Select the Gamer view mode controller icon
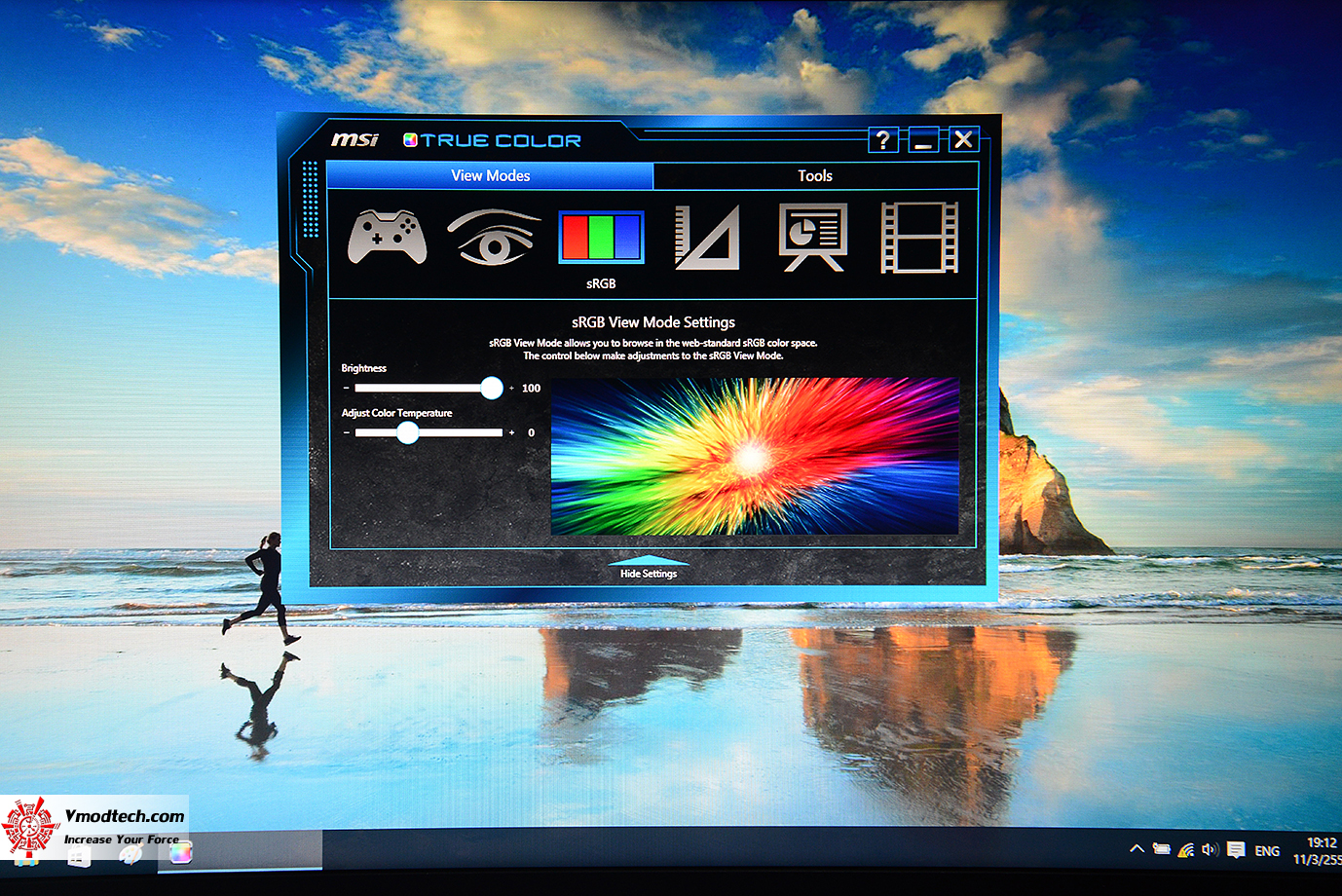The width and height of the screenshot is (1342, 896). pos(388,237)
